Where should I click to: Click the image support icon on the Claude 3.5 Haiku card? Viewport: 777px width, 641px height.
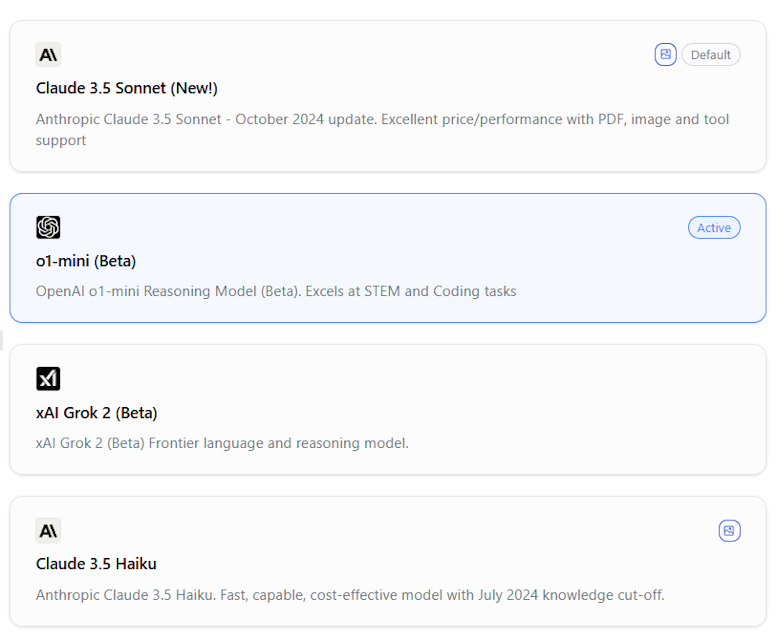click(729, 531)
